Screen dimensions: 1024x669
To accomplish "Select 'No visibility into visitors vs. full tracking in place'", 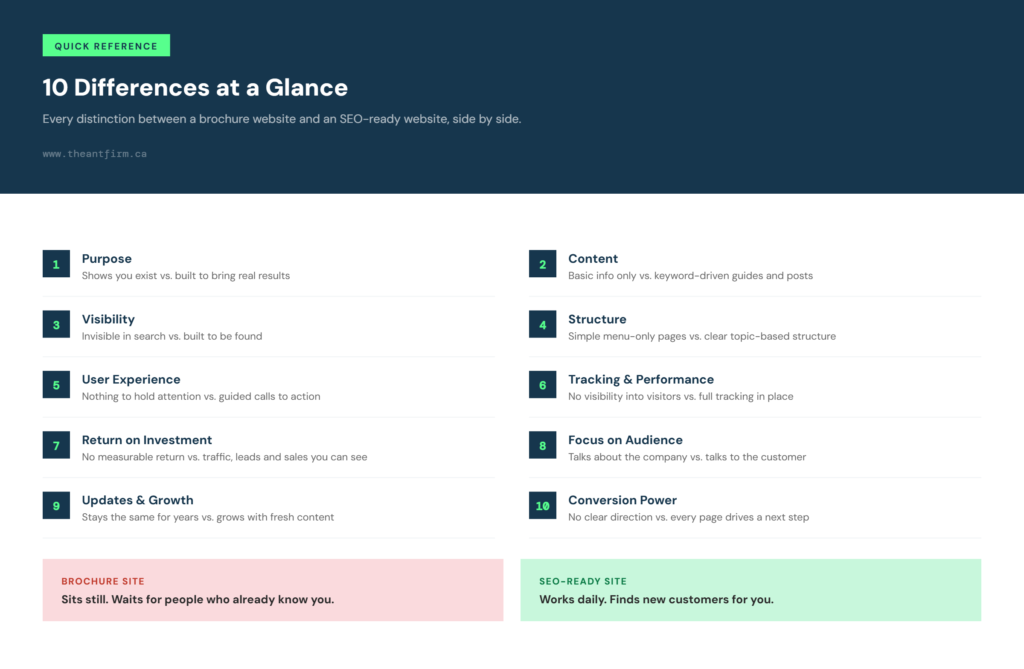I will pyautogui.click(x=680, y=397).
